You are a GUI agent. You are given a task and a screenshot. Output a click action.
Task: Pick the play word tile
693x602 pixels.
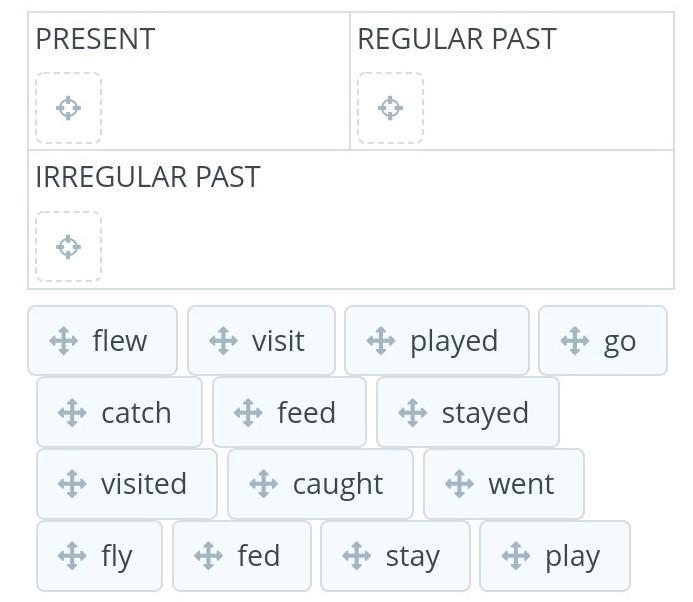pos(555,556)
